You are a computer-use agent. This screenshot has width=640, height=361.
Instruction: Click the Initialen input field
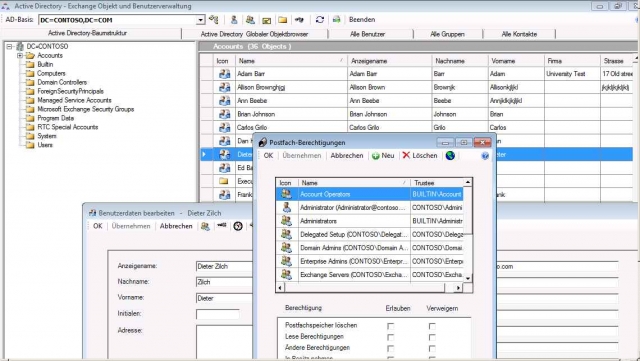[218, 314]
